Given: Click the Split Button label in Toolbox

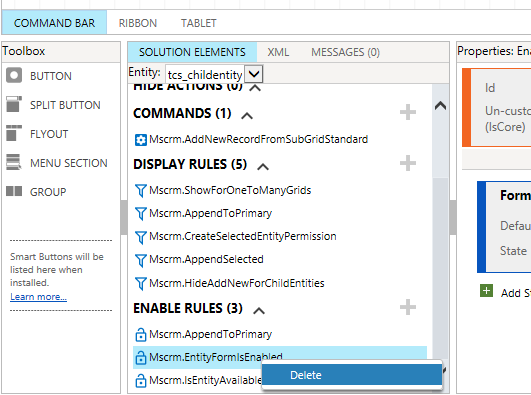Looking at the screenshot, I should [65, 105].
